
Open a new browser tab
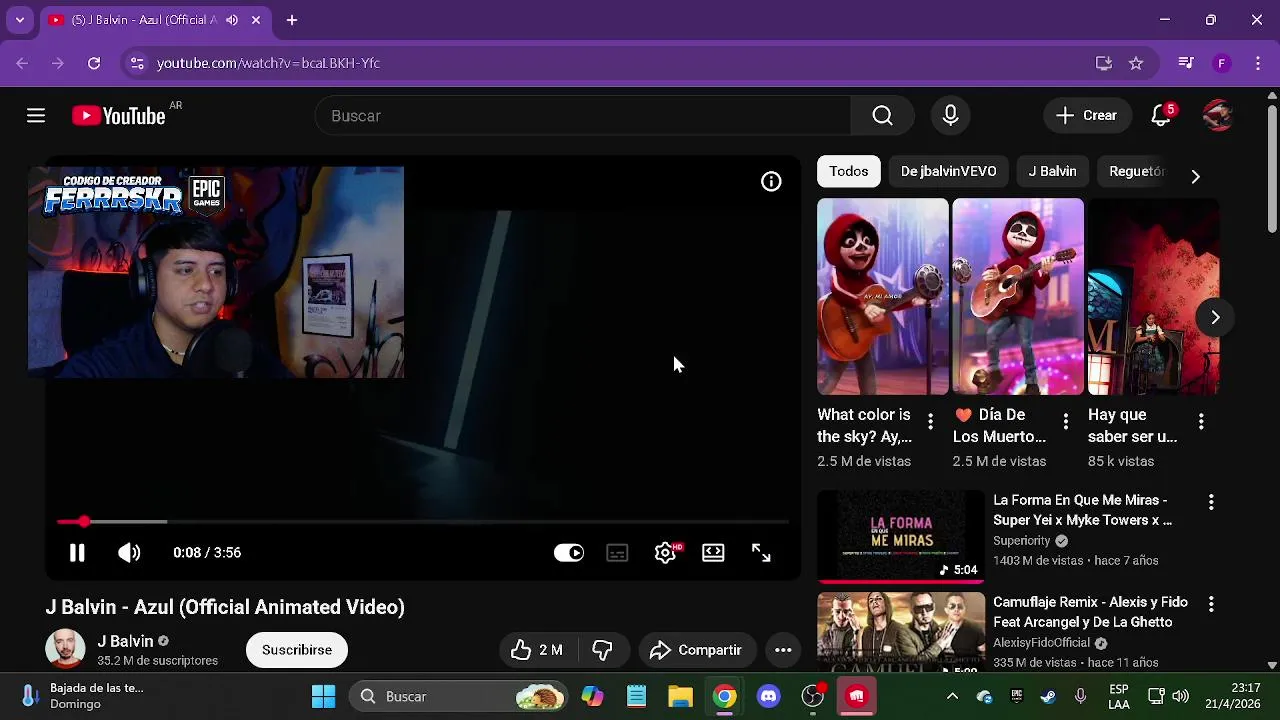click(x=292, y=20)
